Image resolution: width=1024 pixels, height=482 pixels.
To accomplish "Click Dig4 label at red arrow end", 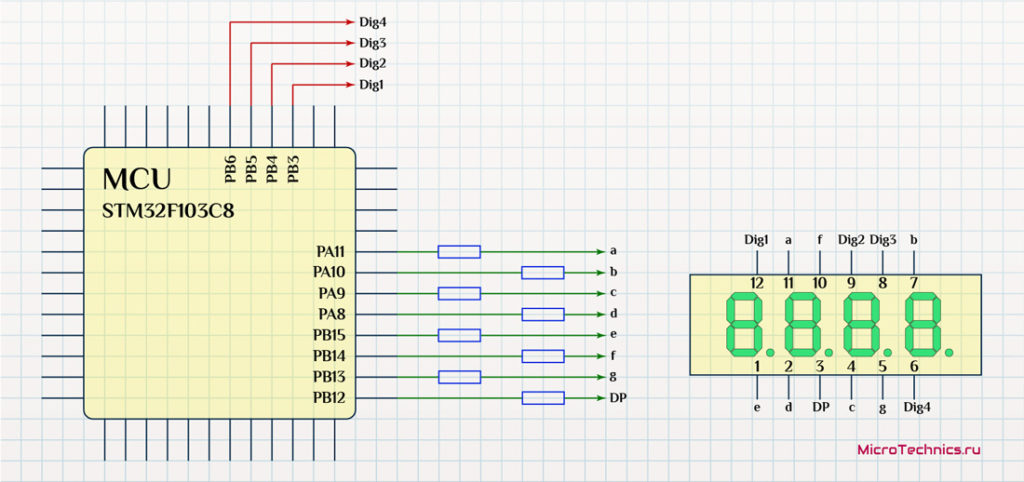I will [373, 22].
